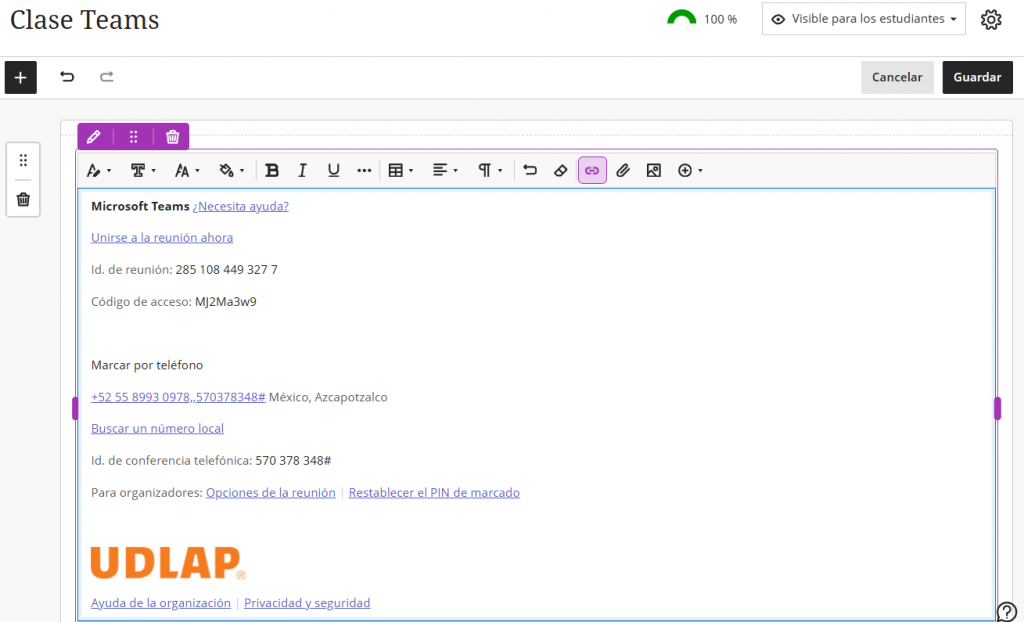This screenshot has height=622, width=1024.
Task: Open font family dropdown
Action: coord(143,171)
